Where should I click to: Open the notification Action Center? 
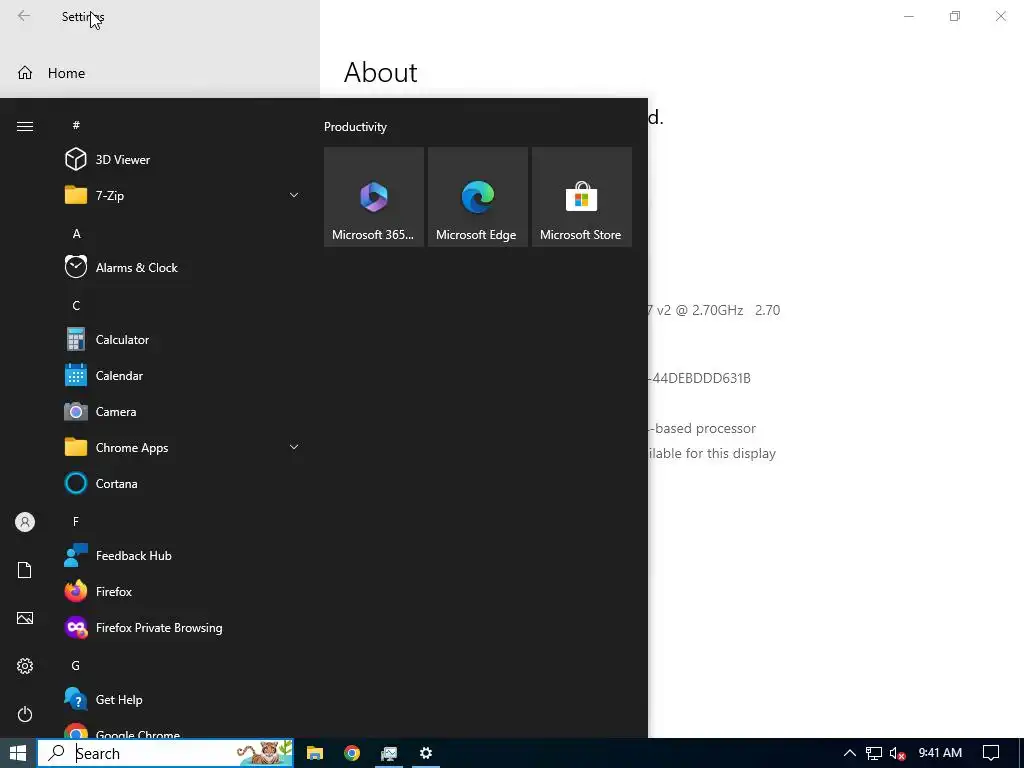click(991, 753)
